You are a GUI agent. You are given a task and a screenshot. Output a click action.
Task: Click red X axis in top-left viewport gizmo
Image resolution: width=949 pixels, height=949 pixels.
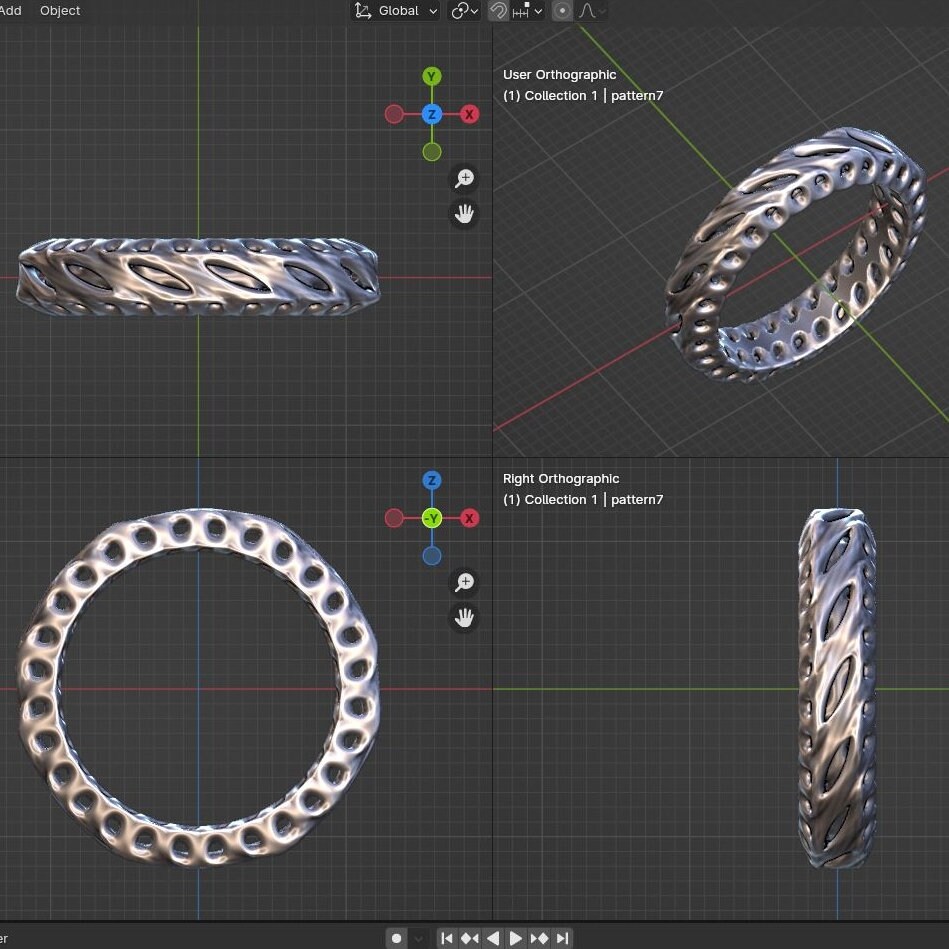pyautogui.click(x=470, y=114)
